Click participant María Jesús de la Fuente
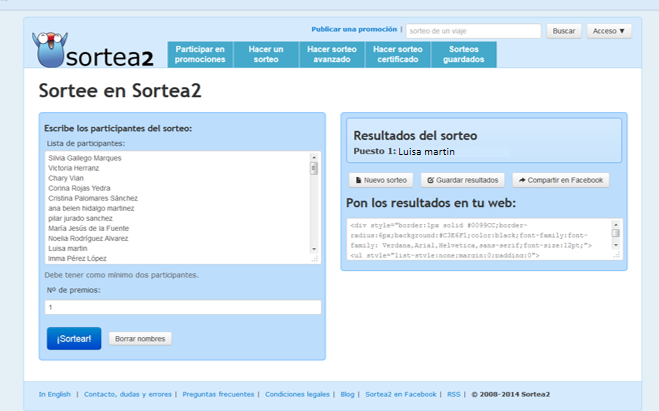659x411 pixels. tap(88, 229)
